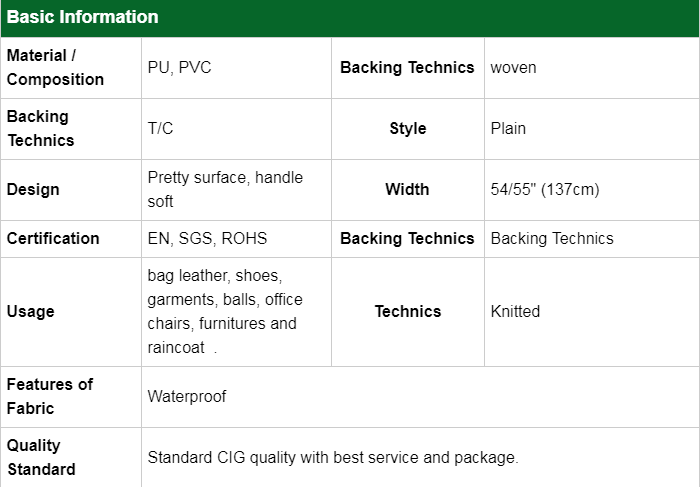Image resolution: width=700 pixels, height=487 pixels.
Task: Click the Basic Information header bar
Action: [349, 17]
